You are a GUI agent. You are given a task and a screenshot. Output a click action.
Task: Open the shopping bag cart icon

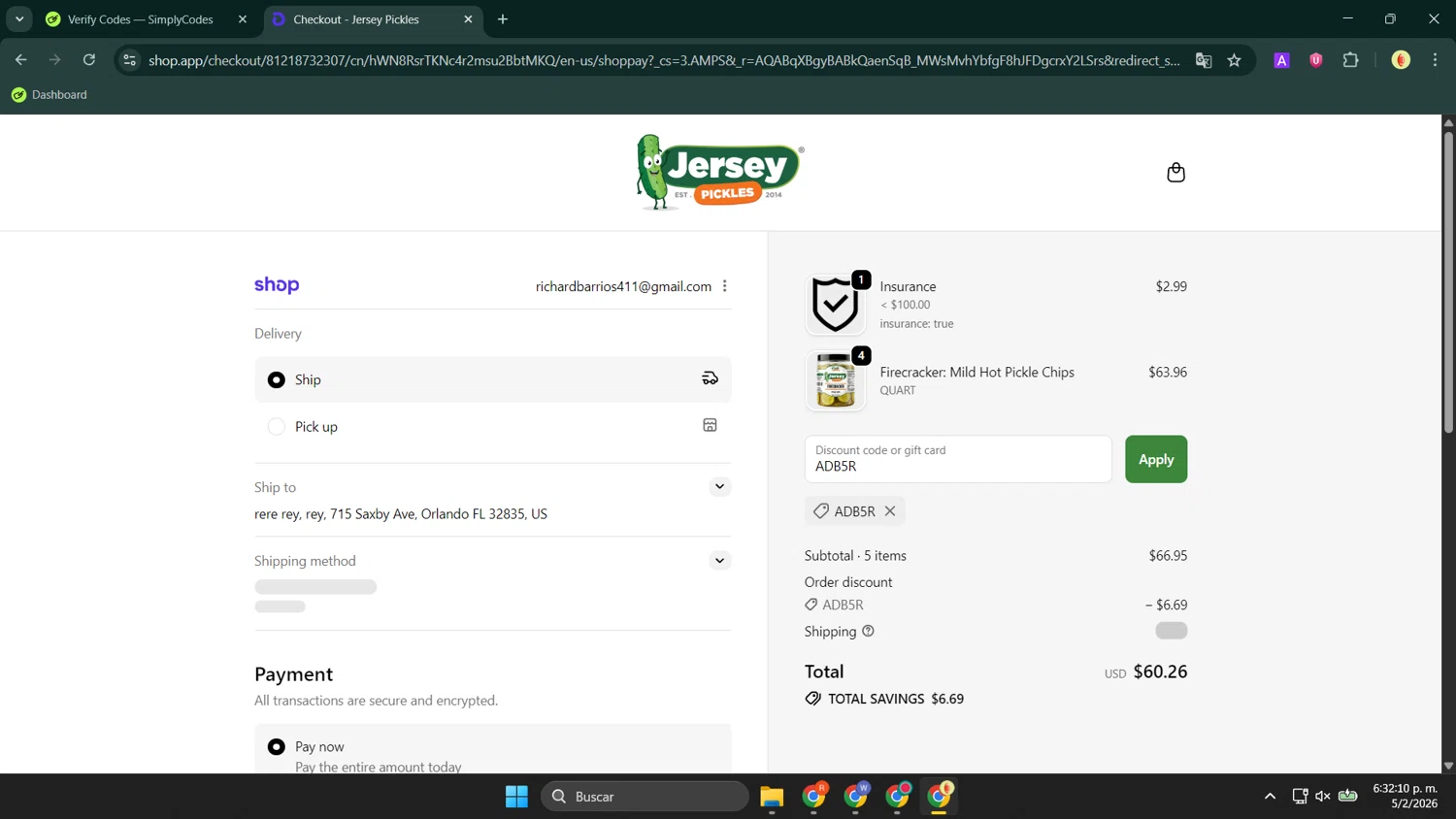(1175, 173)
